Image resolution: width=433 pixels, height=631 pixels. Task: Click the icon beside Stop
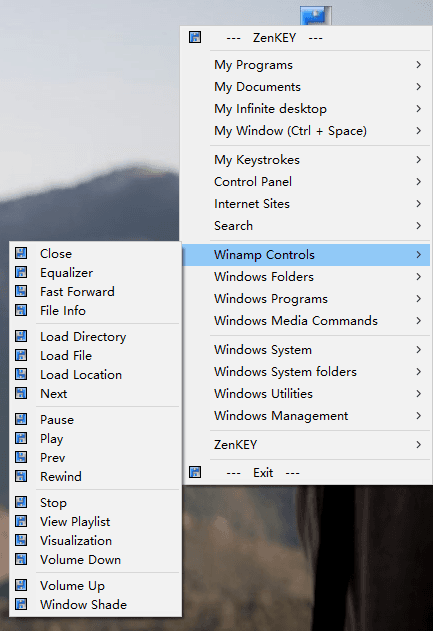[21, 502]
